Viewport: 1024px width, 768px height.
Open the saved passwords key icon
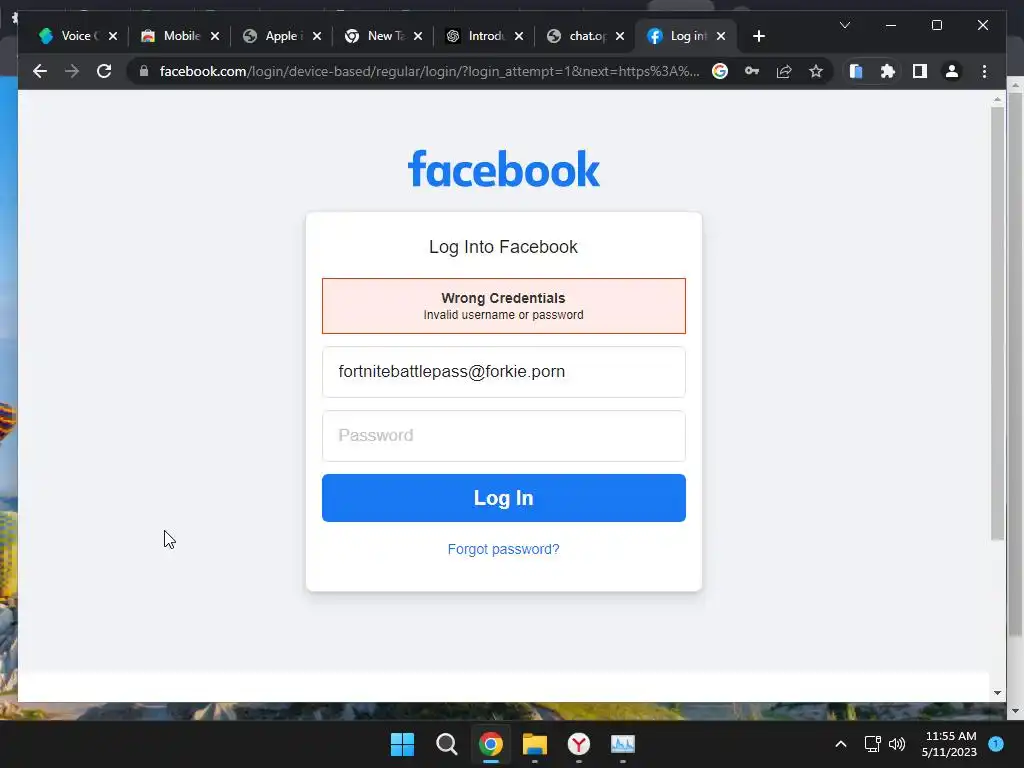coord(752,71)
